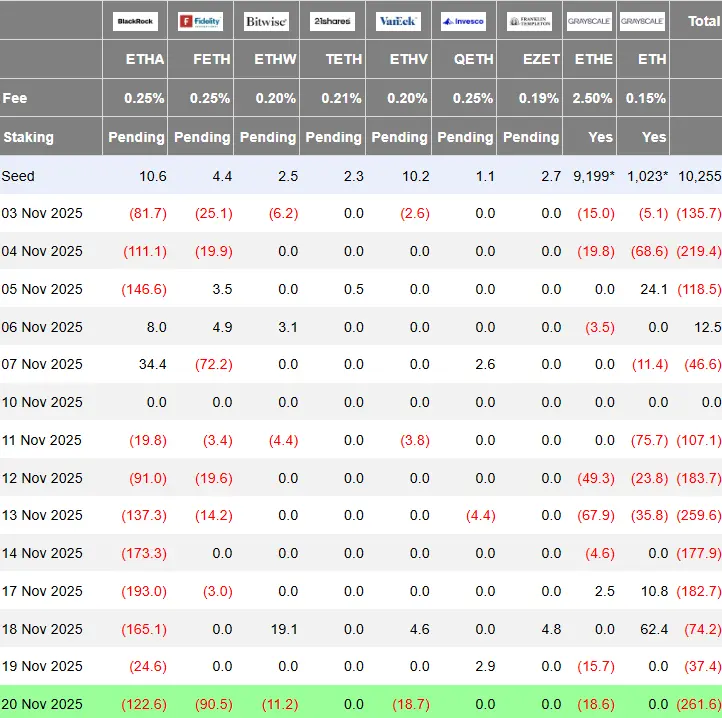
Task: Select the 05 Nov 2025 date row
Action: click(361, 289)
